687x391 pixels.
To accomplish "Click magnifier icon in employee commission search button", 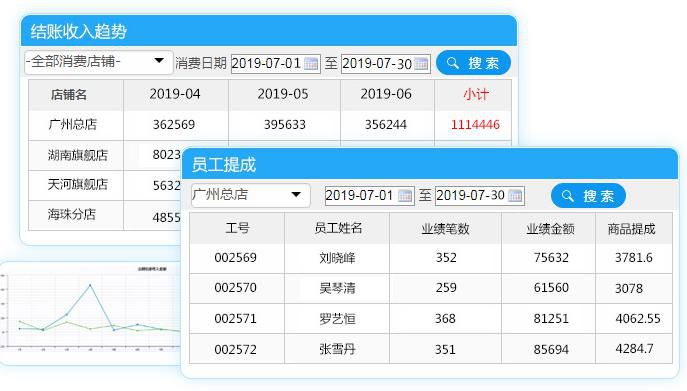I will pyautogui.click(x=567, y=196).
